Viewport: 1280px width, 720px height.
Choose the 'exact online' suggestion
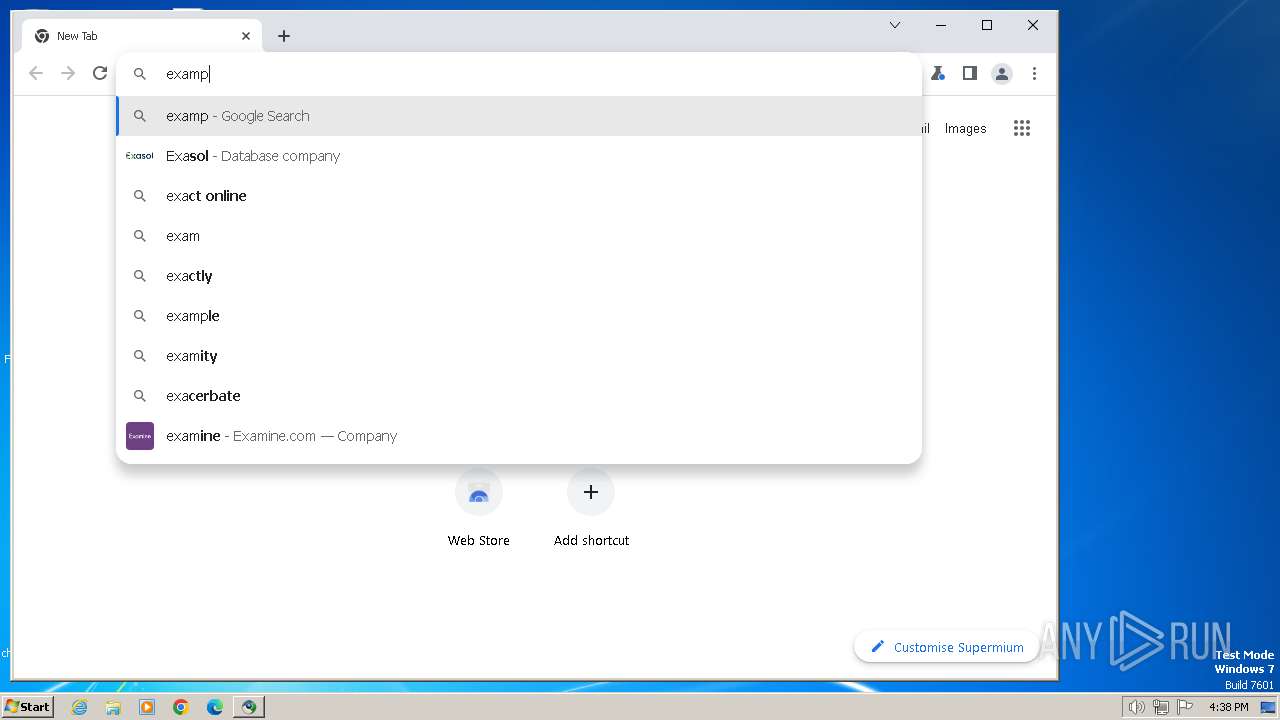pyautogui.click(x=519, y=196)
